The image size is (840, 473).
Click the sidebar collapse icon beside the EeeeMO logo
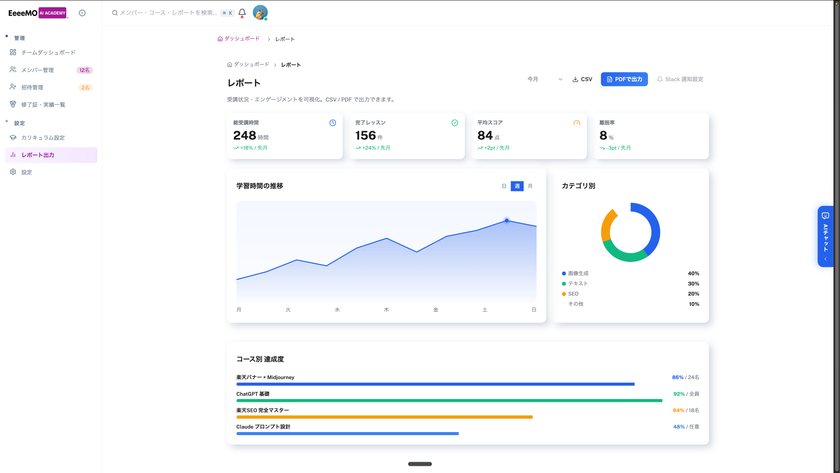[x=82, y=13]
